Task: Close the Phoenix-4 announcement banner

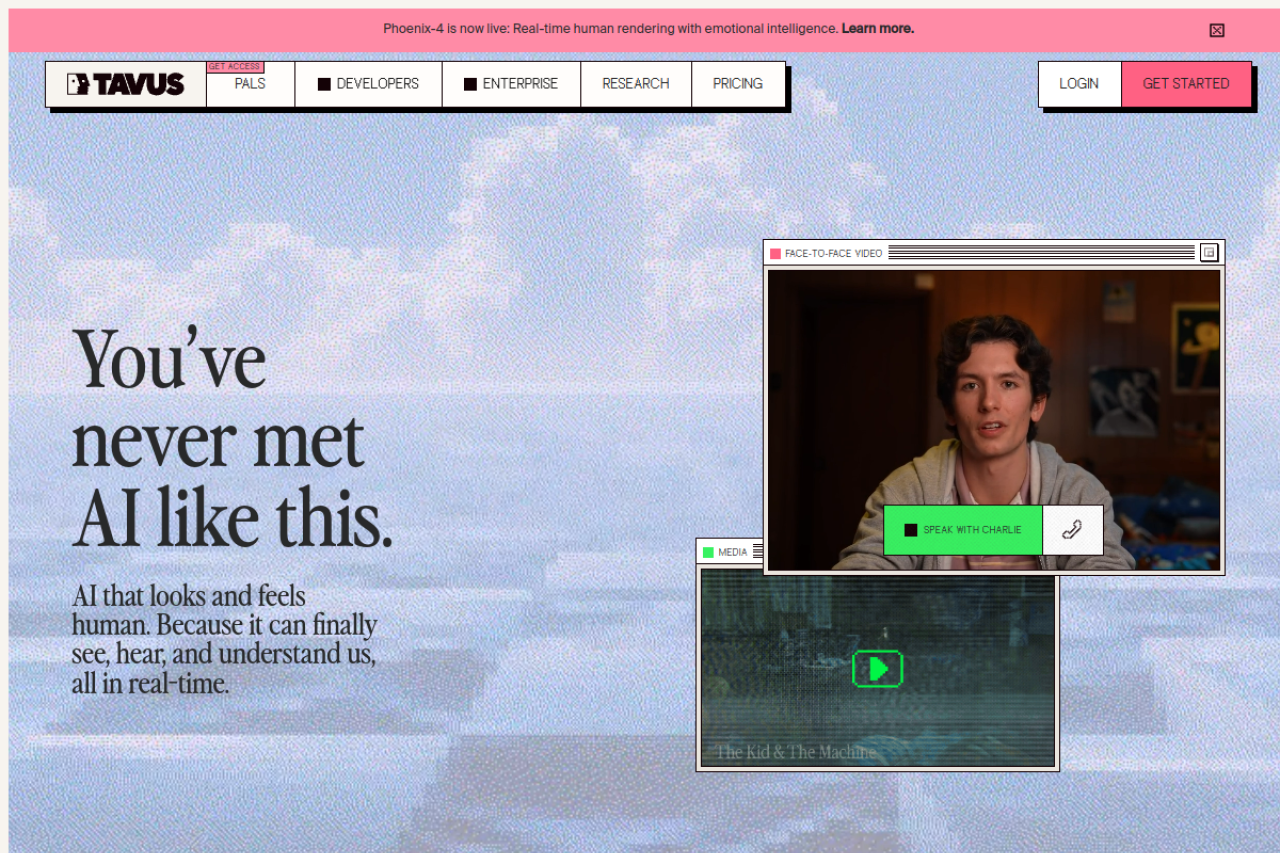Action: 1217,30
